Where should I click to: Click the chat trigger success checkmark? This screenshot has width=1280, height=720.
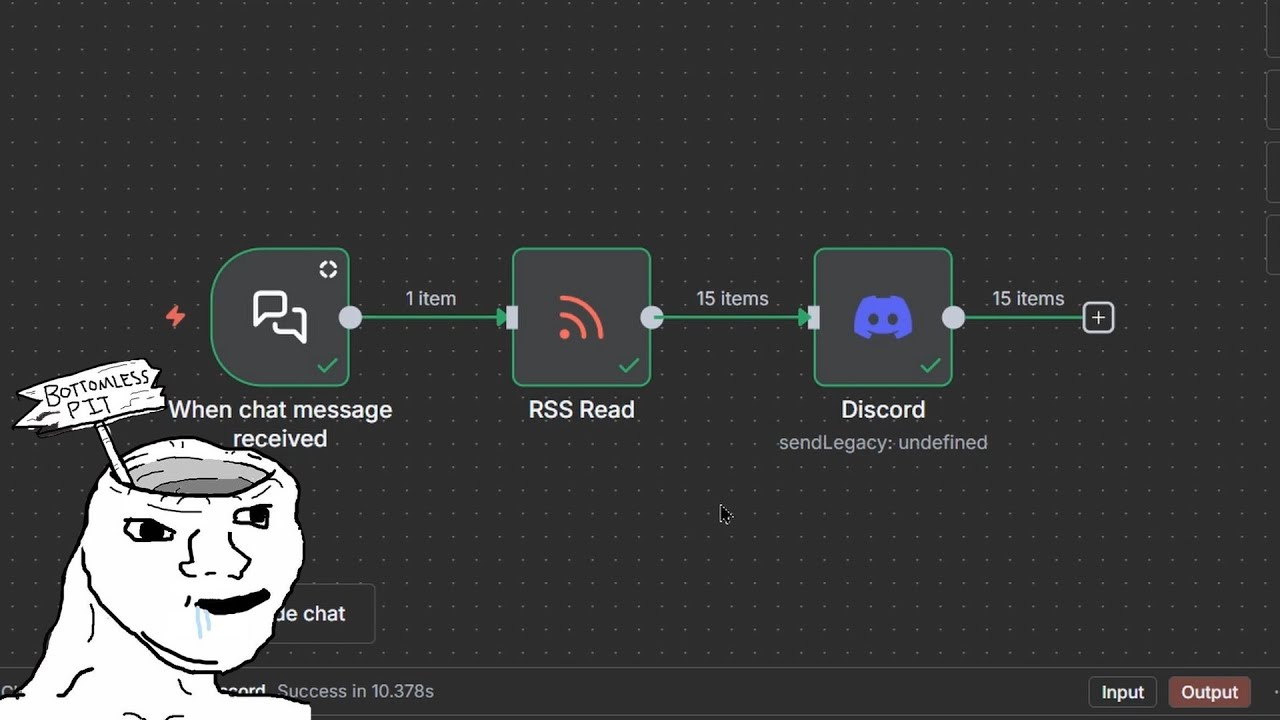tap(327, 366)
